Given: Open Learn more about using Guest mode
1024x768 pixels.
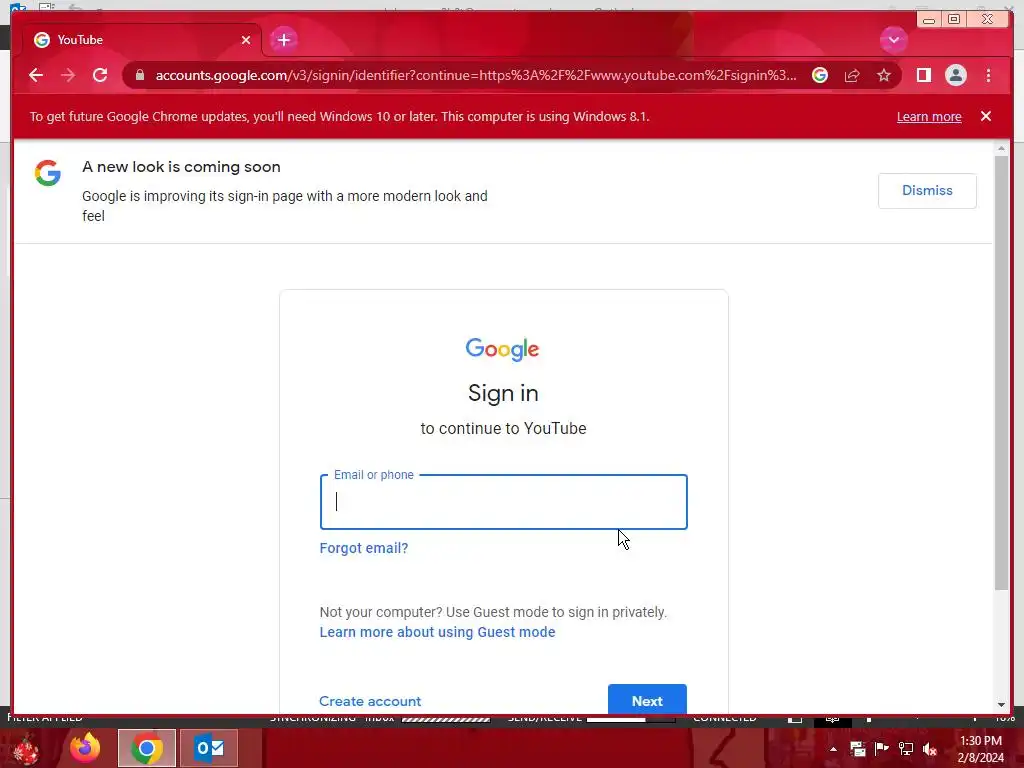Looking at the screenshot, I should [437, 632].
